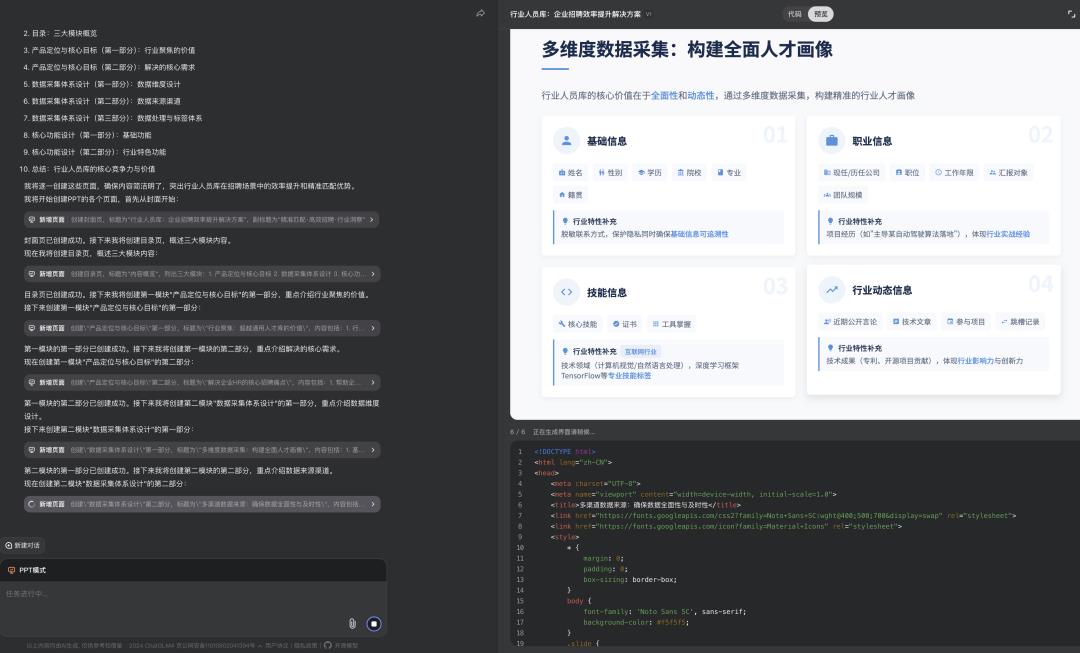Click the 互联网行业 badge in 技能信息 card
This screenshot has height=653, width=1080.
(641, 351)
